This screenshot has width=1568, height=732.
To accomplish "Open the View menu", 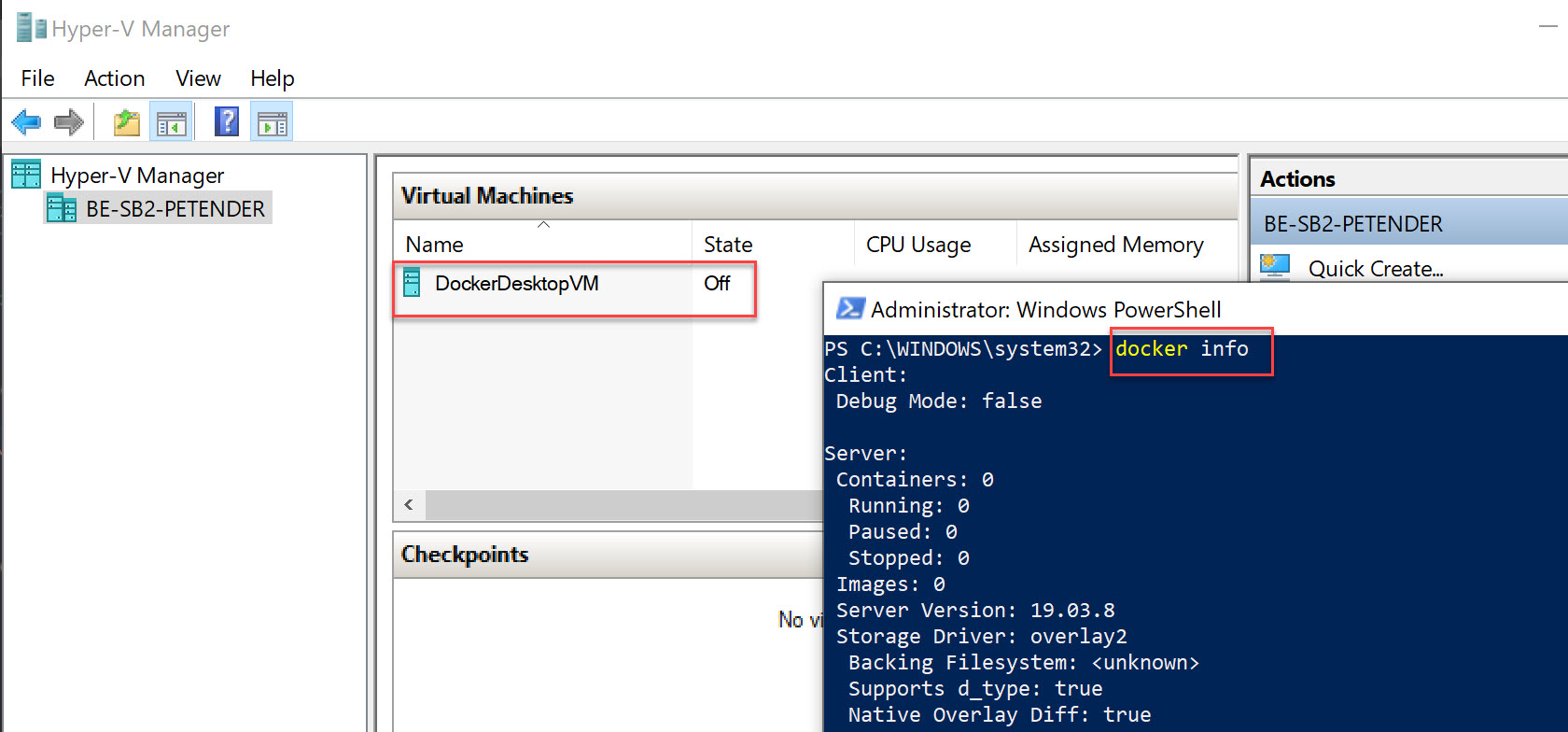I will (x=198, y=78).
